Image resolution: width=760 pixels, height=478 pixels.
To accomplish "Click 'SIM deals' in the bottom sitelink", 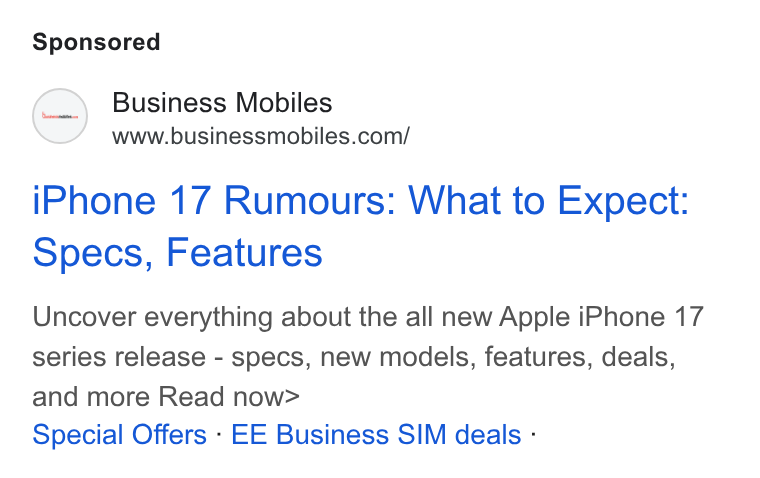I will tap(459, 434).
